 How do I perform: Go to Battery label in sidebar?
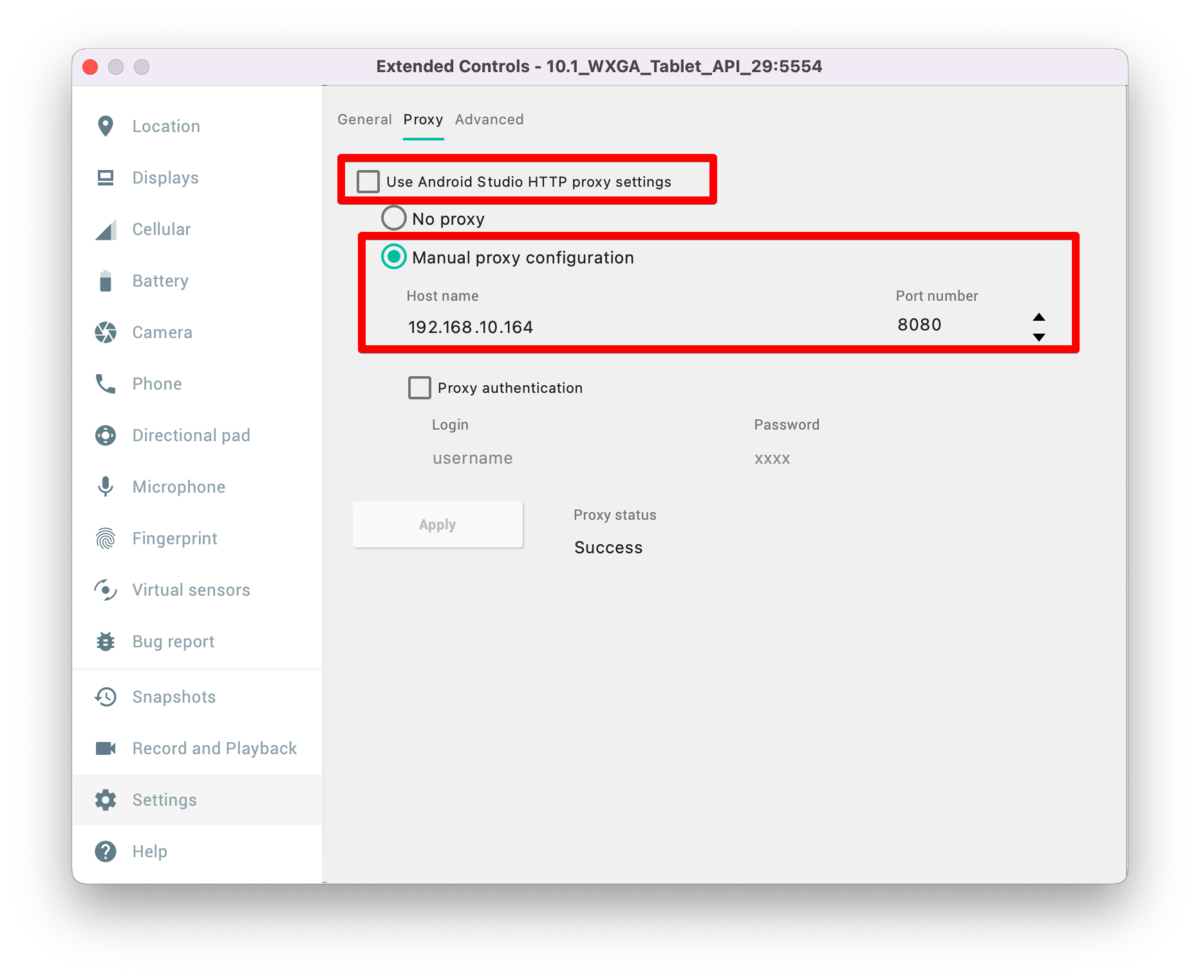160,281
